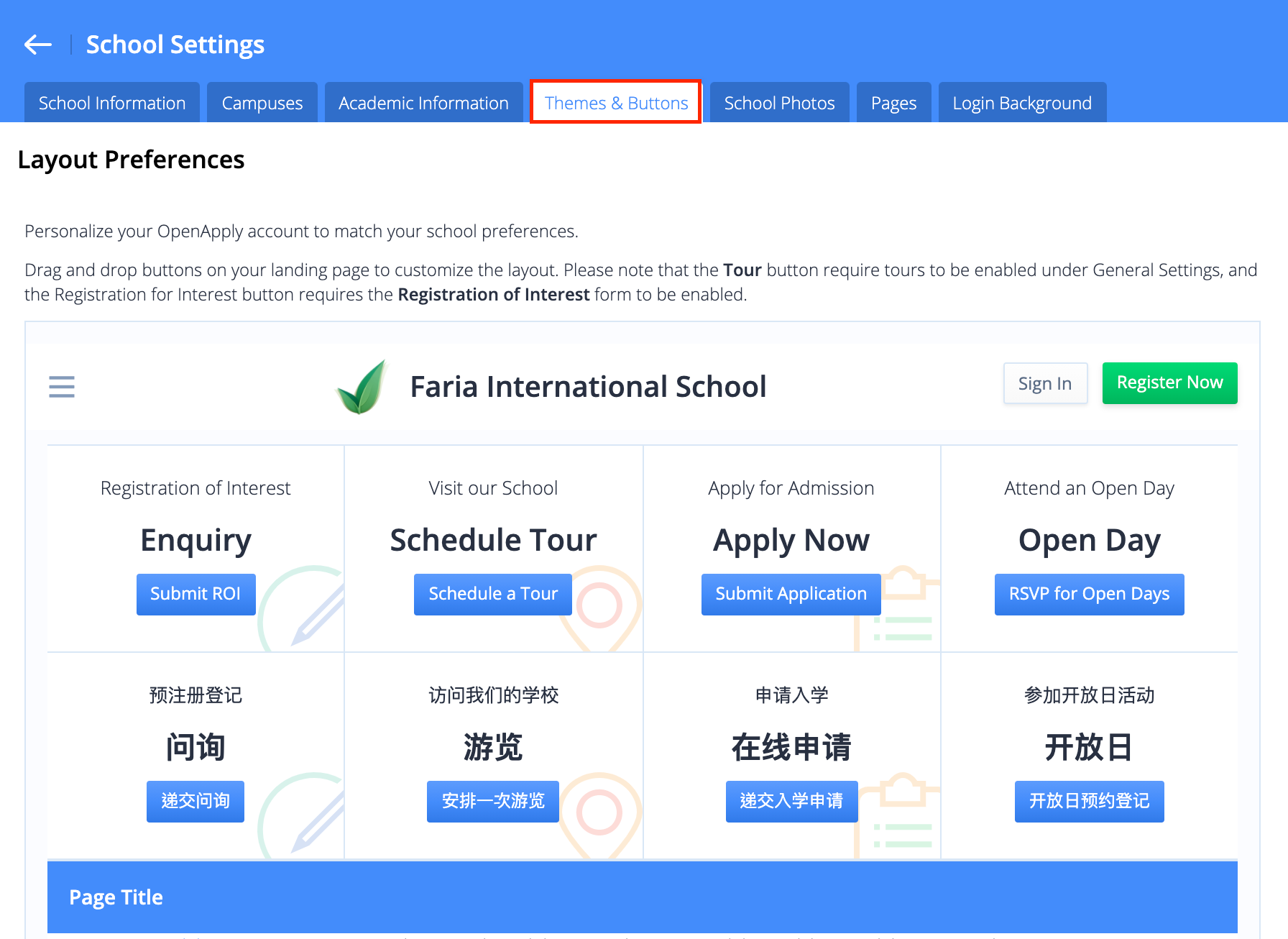
Task: Open the Academic Information tab
Action: point(424,103)
